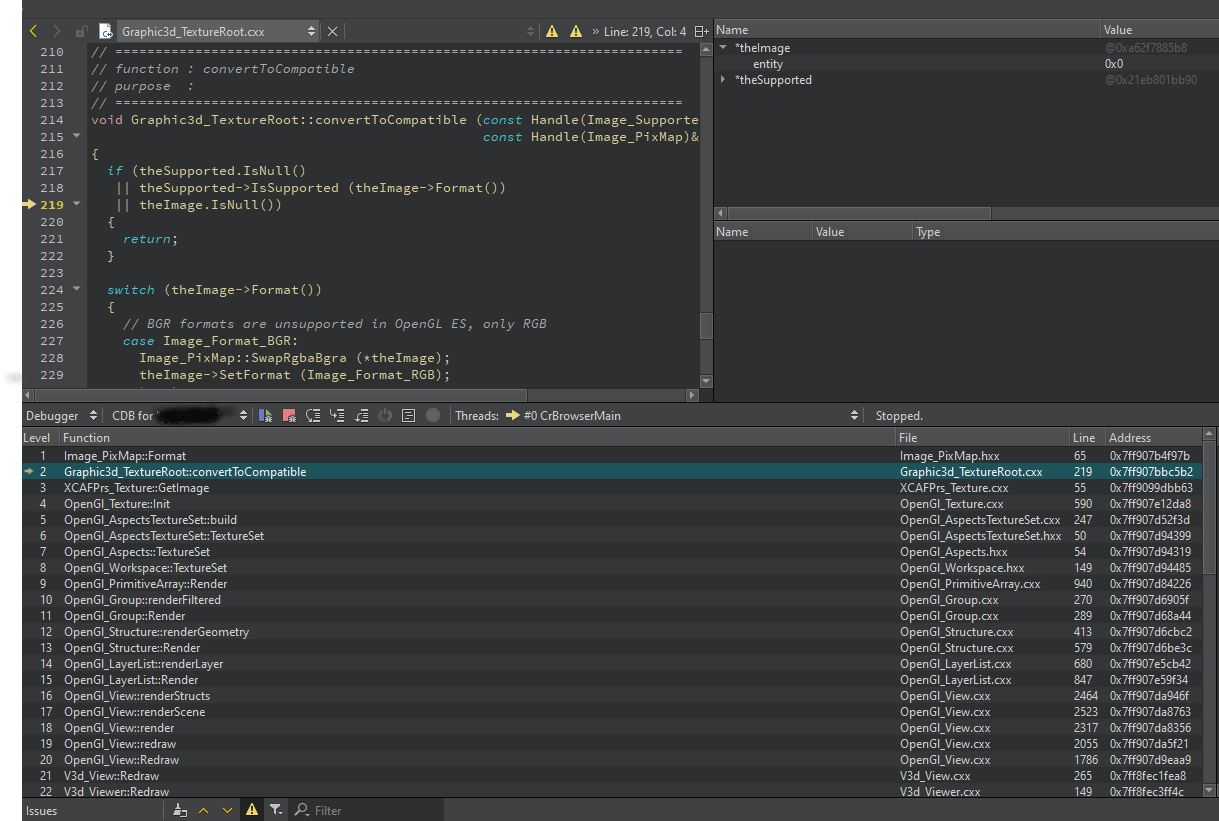Expand the *theSupported variable
The width and height of the screenshot is (1219, 821).
coord(723,80)
